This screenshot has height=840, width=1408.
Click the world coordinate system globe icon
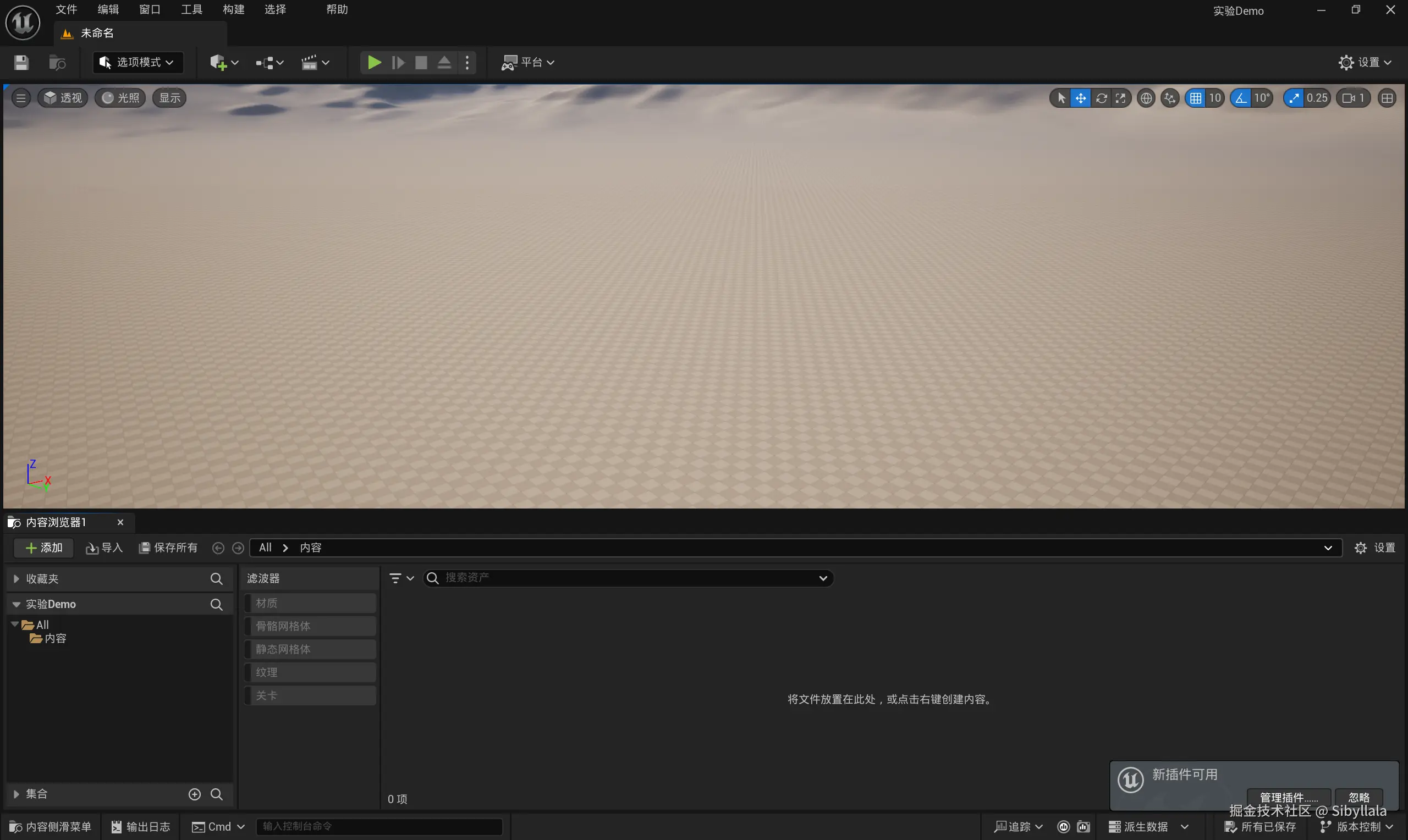1146,98
